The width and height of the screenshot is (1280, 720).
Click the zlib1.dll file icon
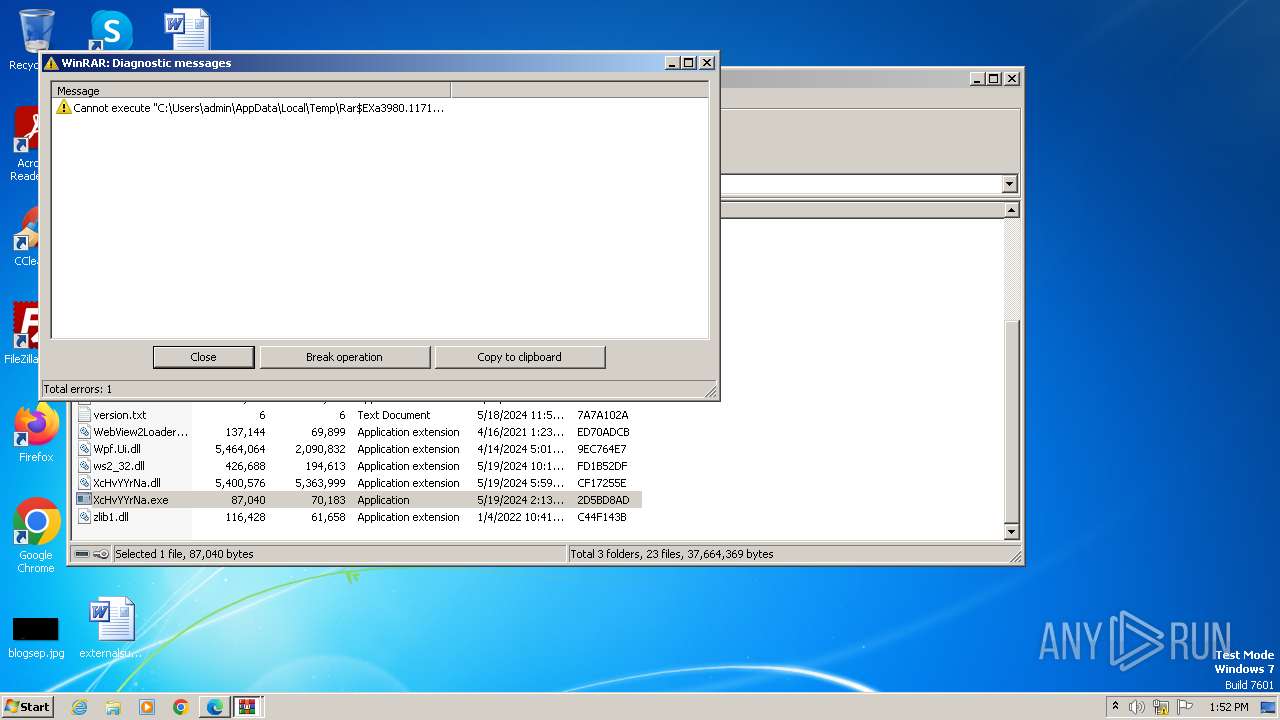tap(84, 517)
